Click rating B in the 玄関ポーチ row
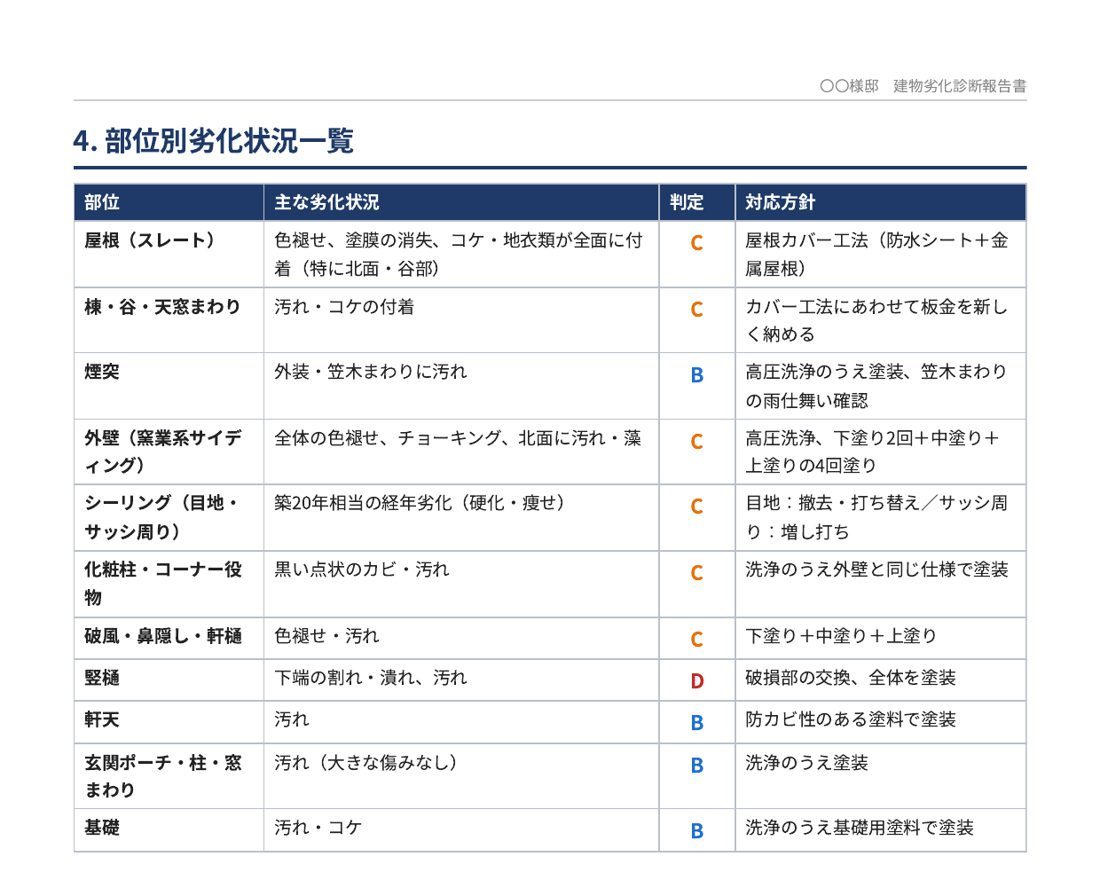This screenshot has width=1100, height=893. [697, 765]
